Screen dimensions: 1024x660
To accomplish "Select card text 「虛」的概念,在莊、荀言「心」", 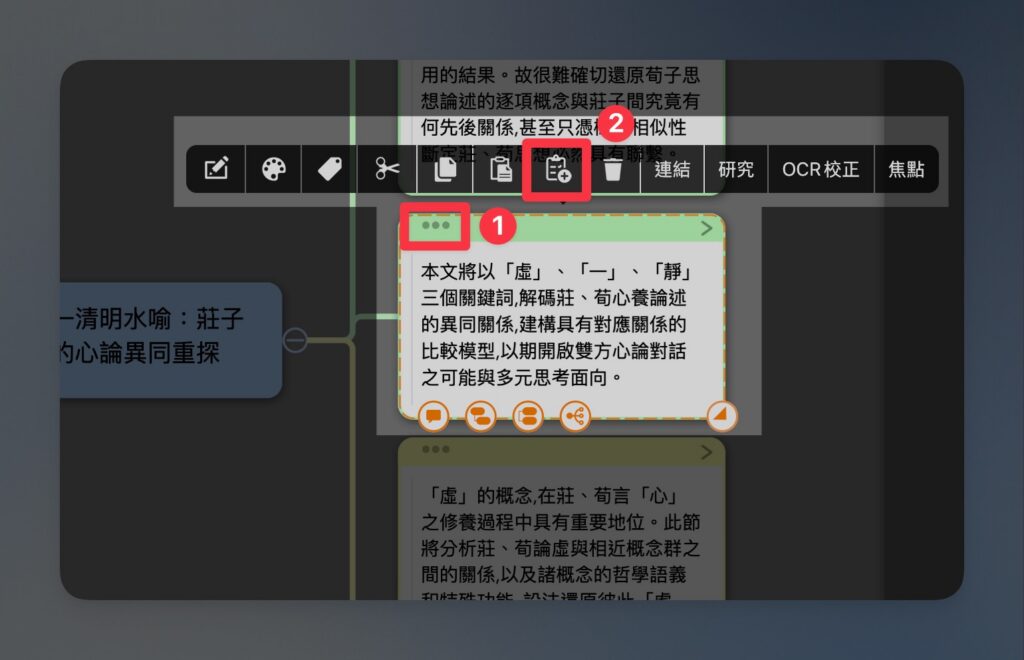I will click(x=549, y=495).
